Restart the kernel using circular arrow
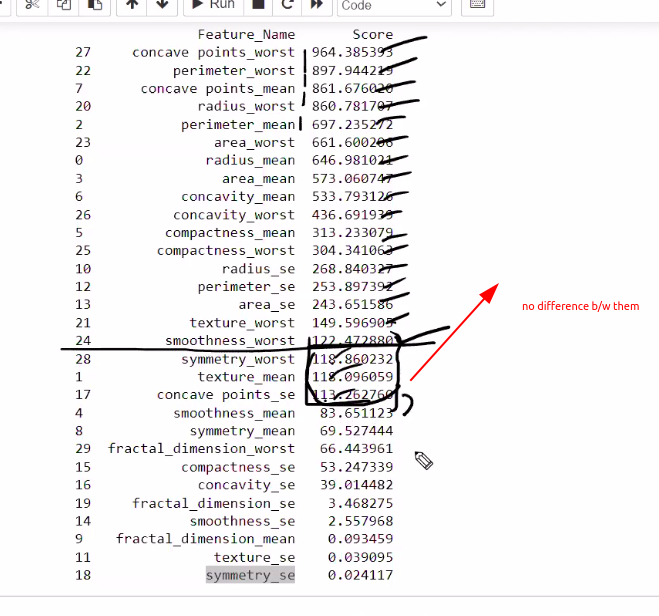Image resolution: width=659 pixels, height=616 pixels. click(288, 5)
